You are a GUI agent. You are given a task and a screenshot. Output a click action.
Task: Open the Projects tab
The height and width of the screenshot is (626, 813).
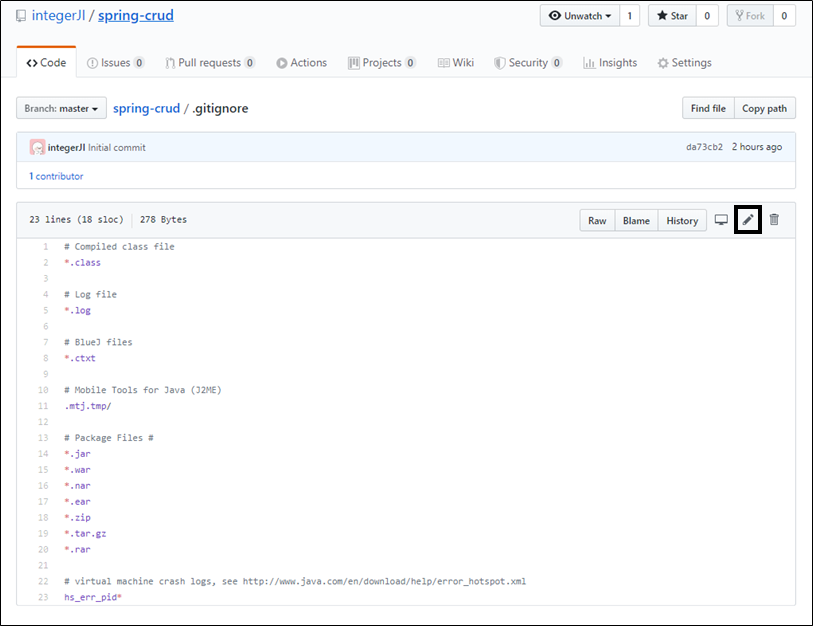pyautogui.click(x=382, y=63)
